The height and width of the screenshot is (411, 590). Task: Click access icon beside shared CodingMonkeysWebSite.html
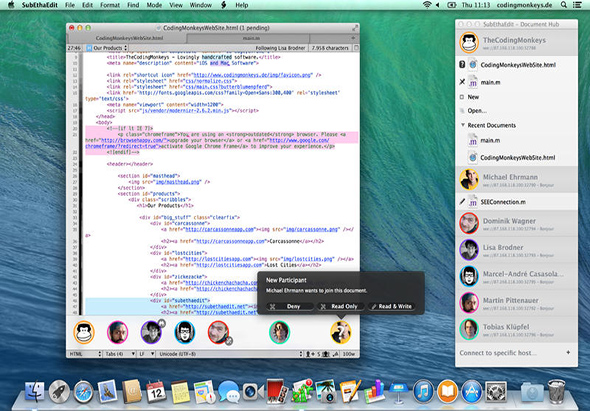(x=462, y=65)
